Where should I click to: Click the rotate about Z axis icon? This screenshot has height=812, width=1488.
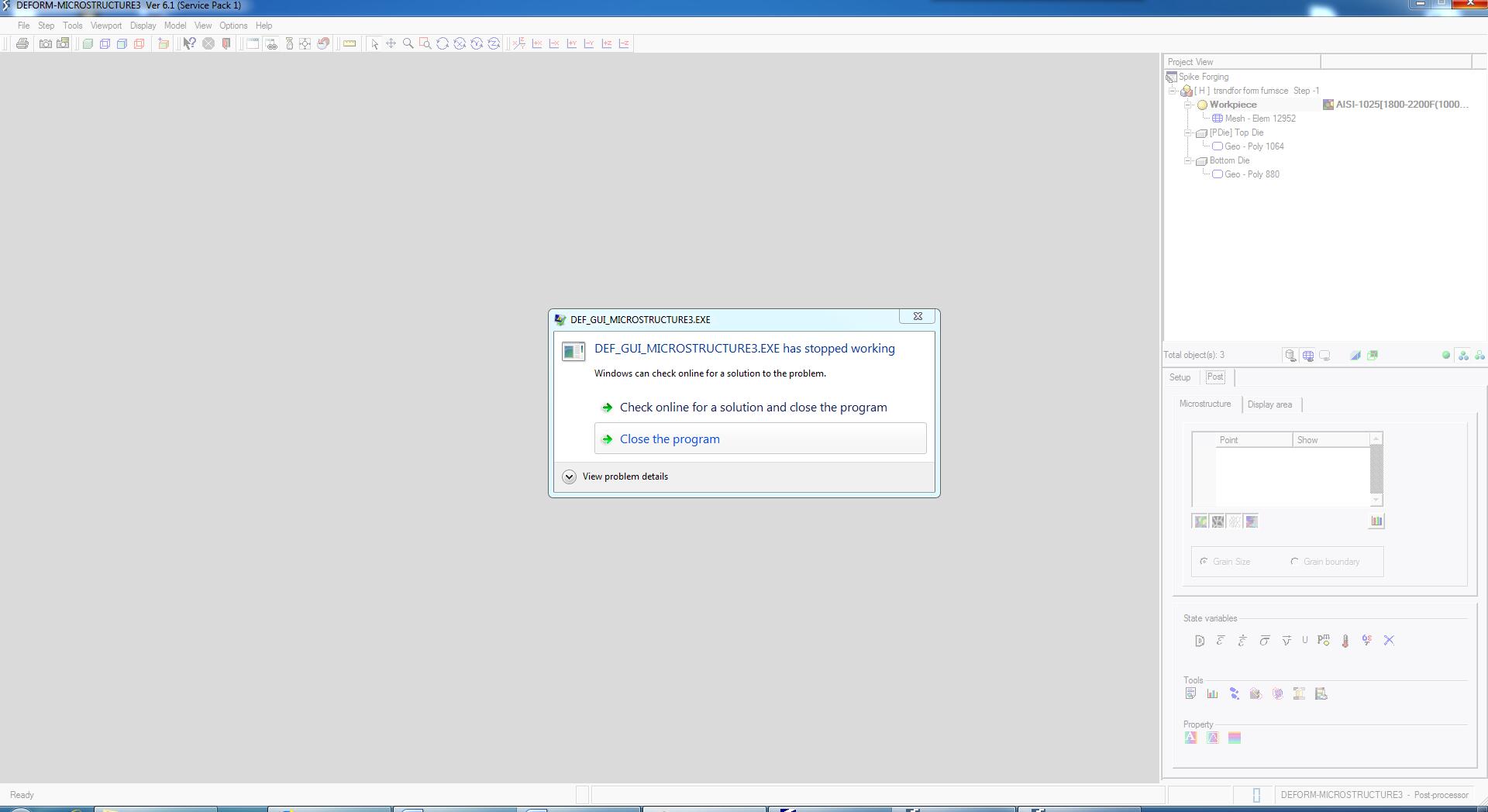tap(494, 44)
